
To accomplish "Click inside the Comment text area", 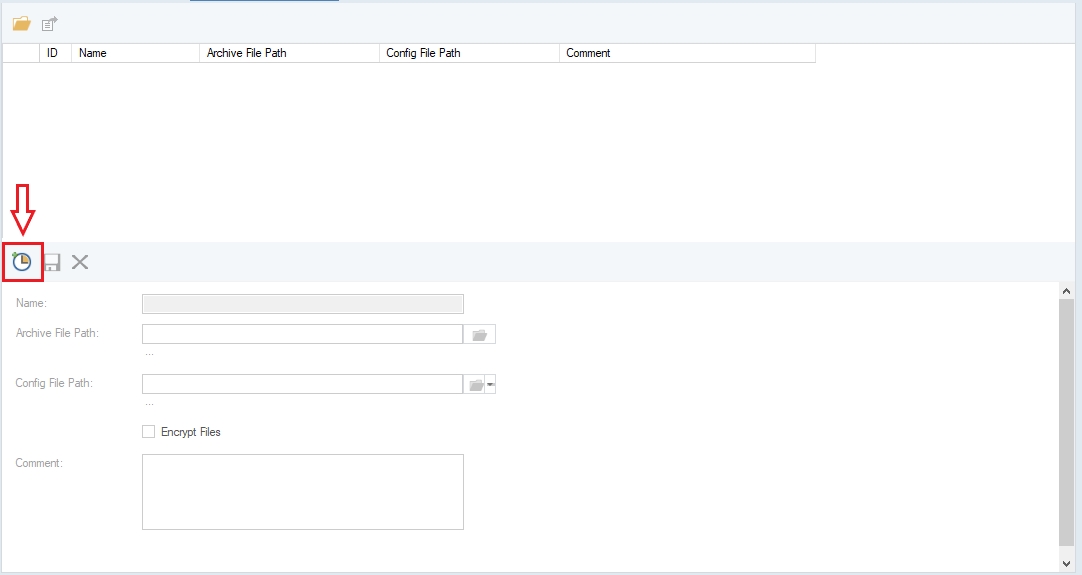I will 303,491.
